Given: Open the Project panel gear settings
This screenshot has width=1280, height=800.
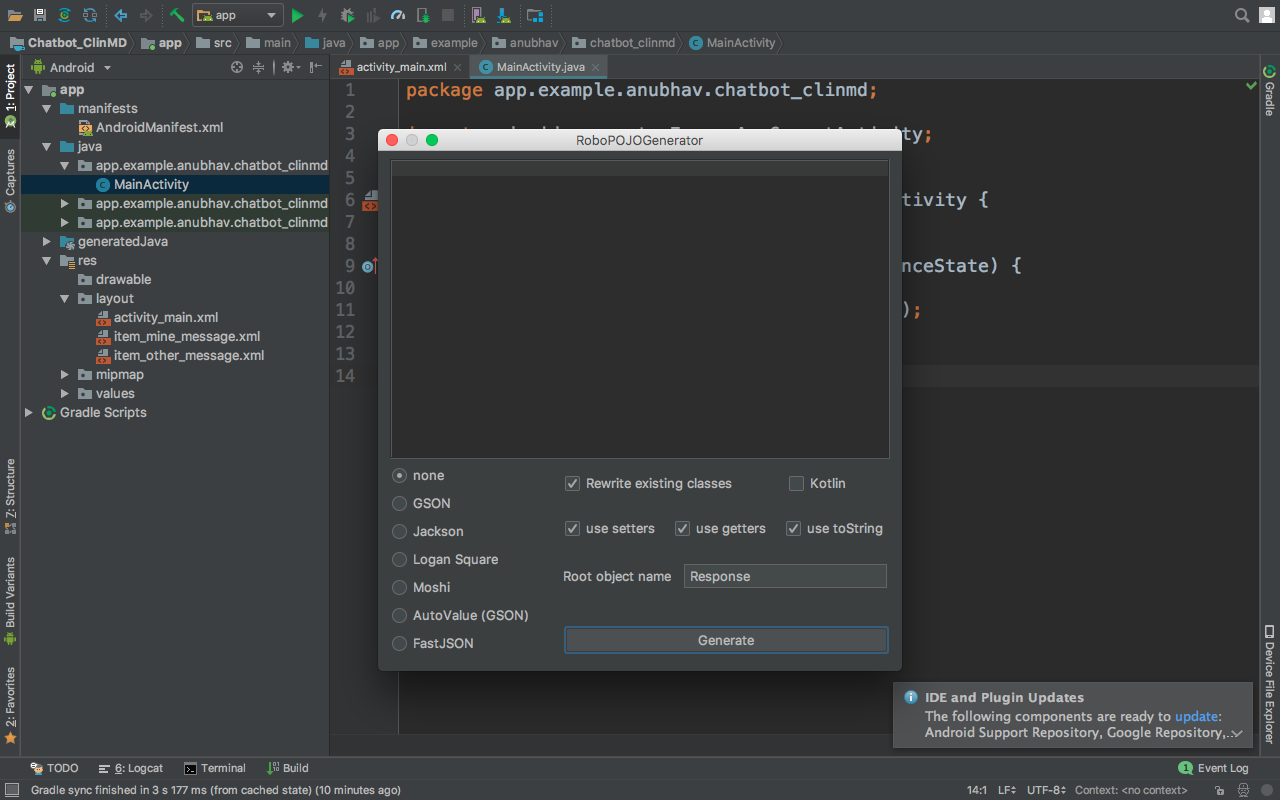Looking at the screenshot, I should (x=290, y=67).
